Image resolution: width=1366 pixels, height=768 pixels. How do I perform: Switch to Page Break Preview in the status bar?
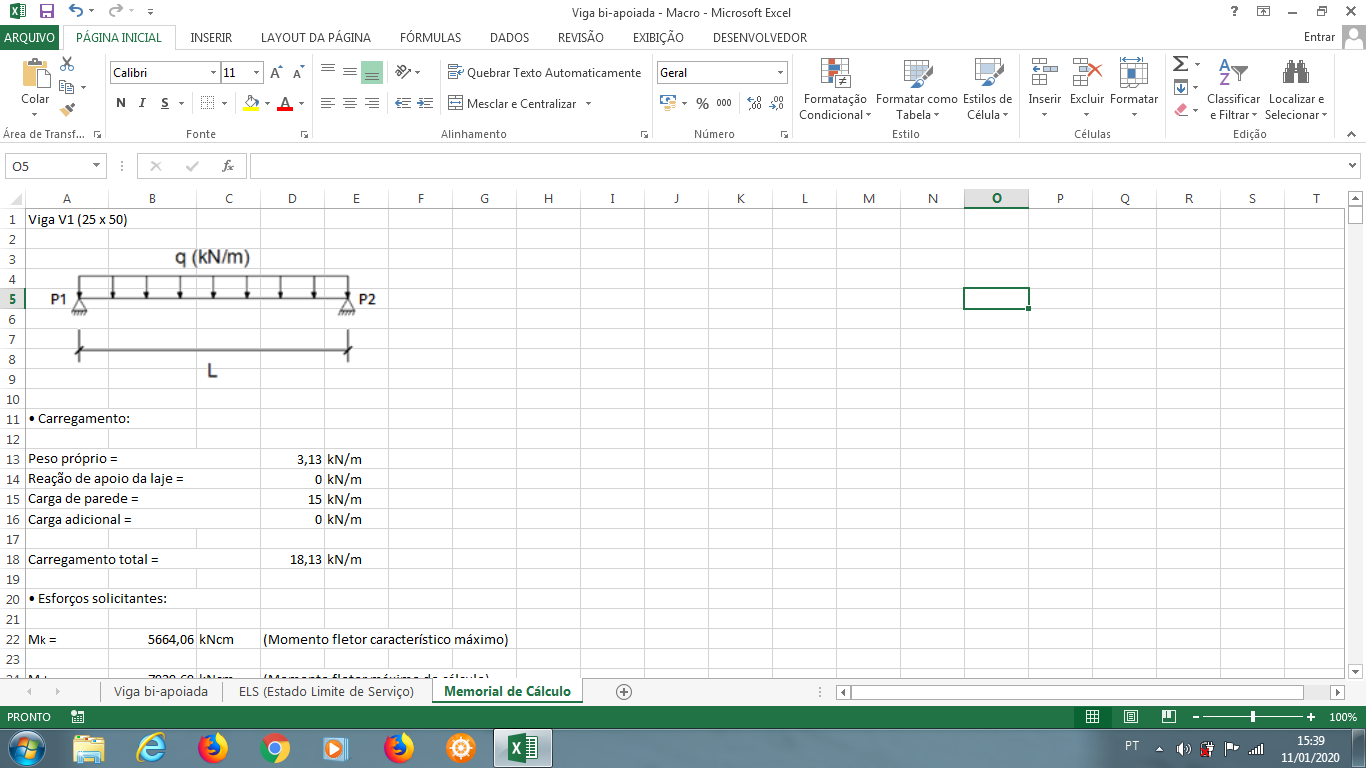coord(1168,717)
